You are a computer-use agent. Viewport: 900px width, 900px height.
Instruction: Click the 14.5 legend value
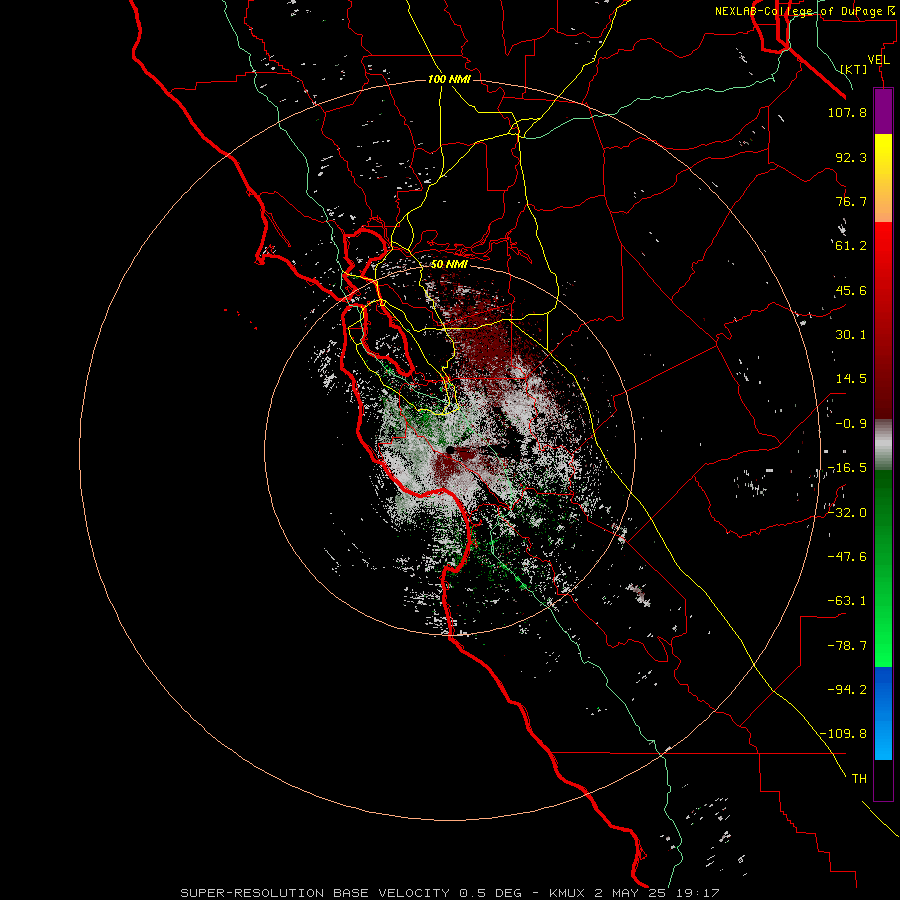[851, 379]
